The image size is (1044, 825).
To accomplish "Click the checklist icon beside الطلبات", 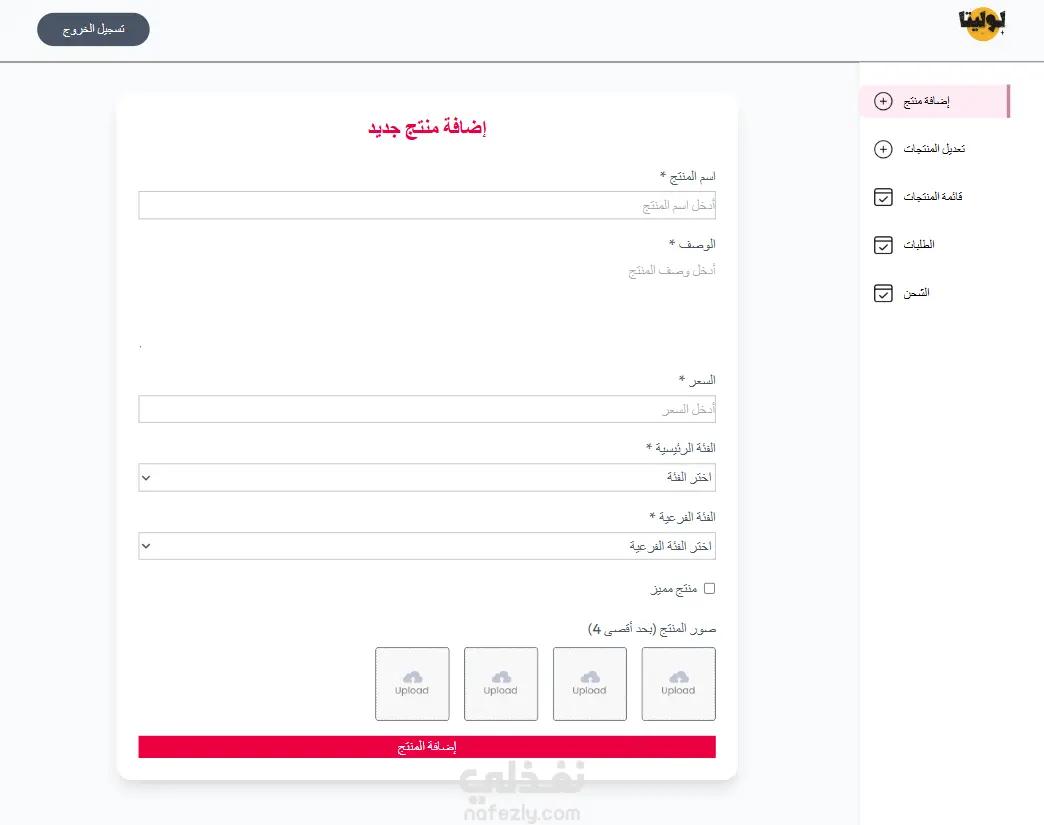I will pyautogui.click(x=883, y=245).
